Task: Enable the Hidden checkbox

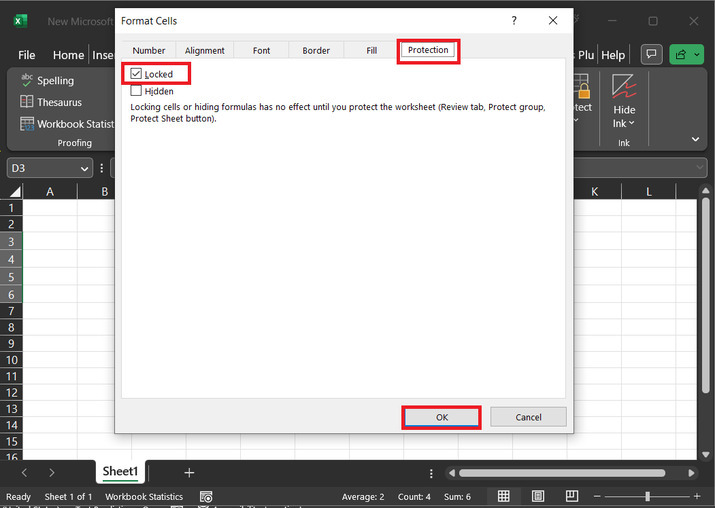Action: 136,91
